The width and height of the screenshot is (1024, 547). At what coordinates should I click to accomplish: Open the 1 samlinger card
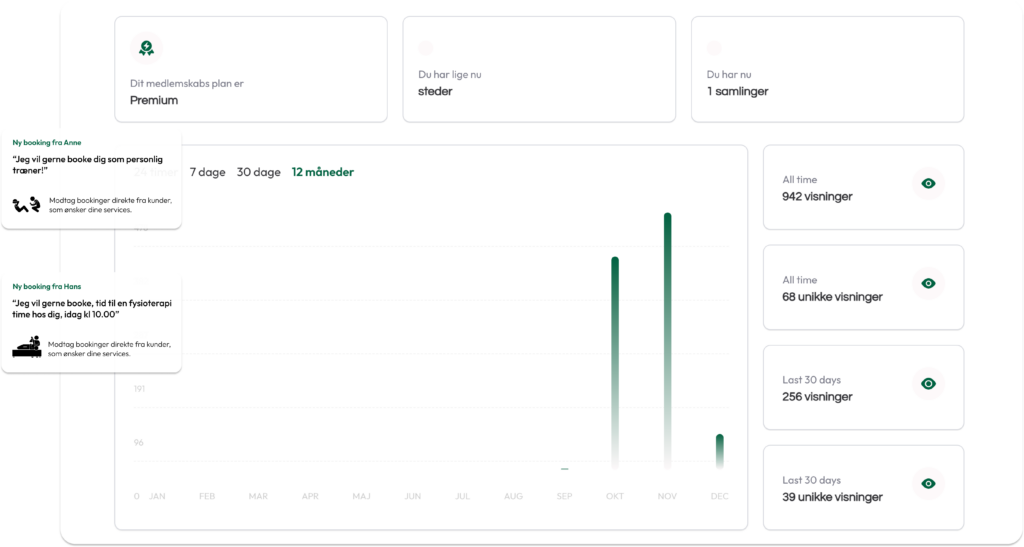(827, 69)
